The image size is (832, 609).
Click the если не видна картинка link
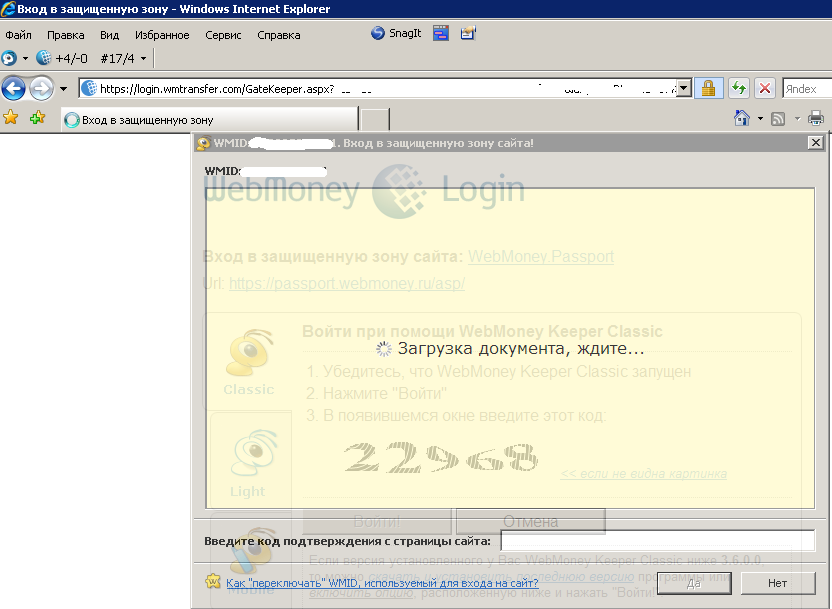click(644, 474)
